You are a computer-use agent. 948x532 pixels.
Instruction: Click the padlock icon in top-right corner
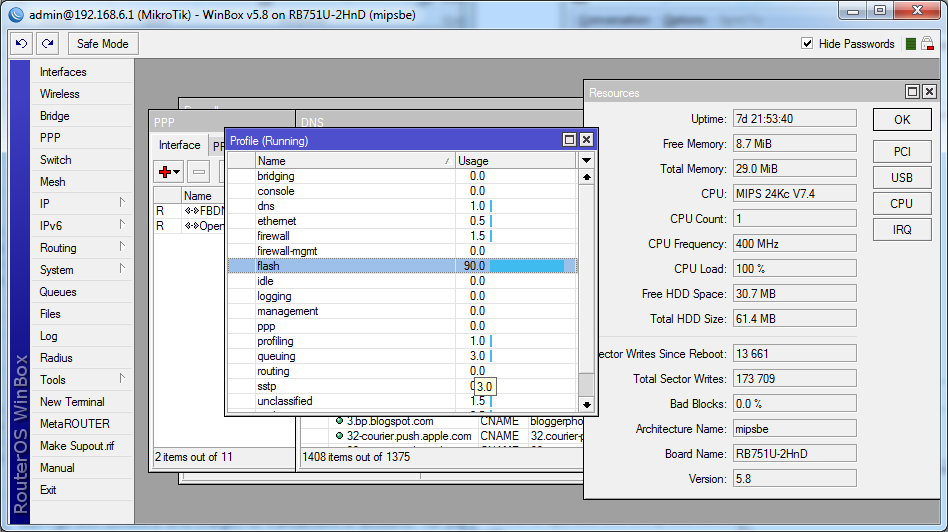tap(927, 44)
